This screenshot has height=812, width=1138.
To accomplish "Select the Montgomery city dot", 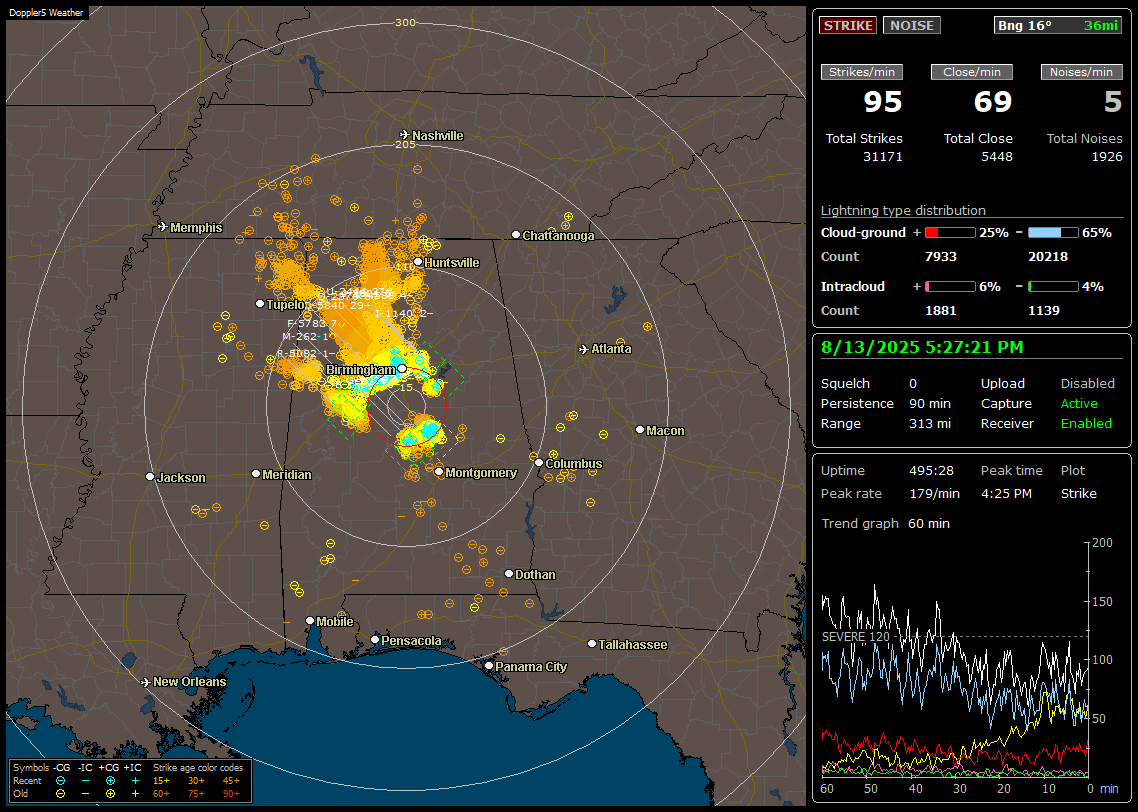I will click(x=439, y=472).
